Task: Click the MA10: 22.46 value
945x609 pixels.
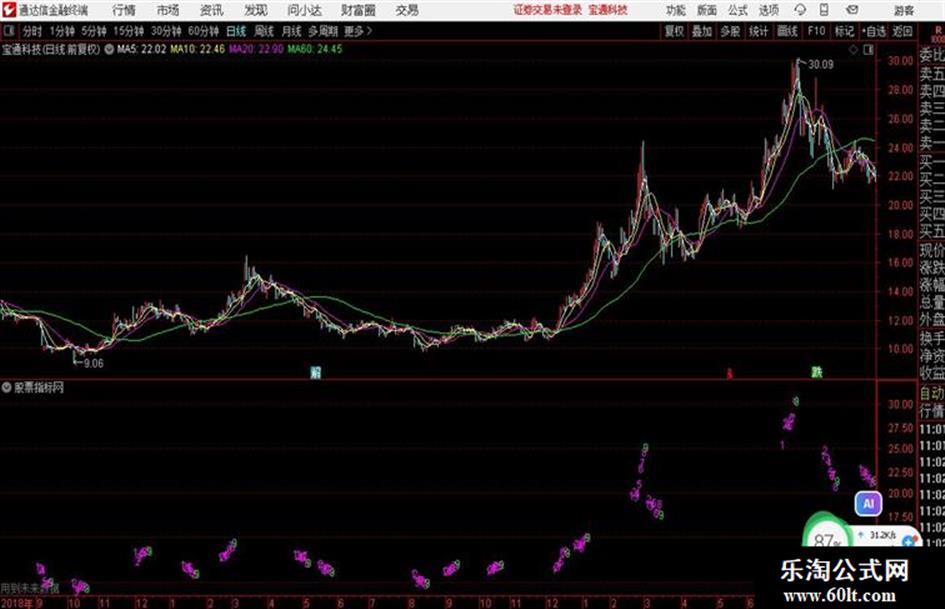Action: (198, 49)
